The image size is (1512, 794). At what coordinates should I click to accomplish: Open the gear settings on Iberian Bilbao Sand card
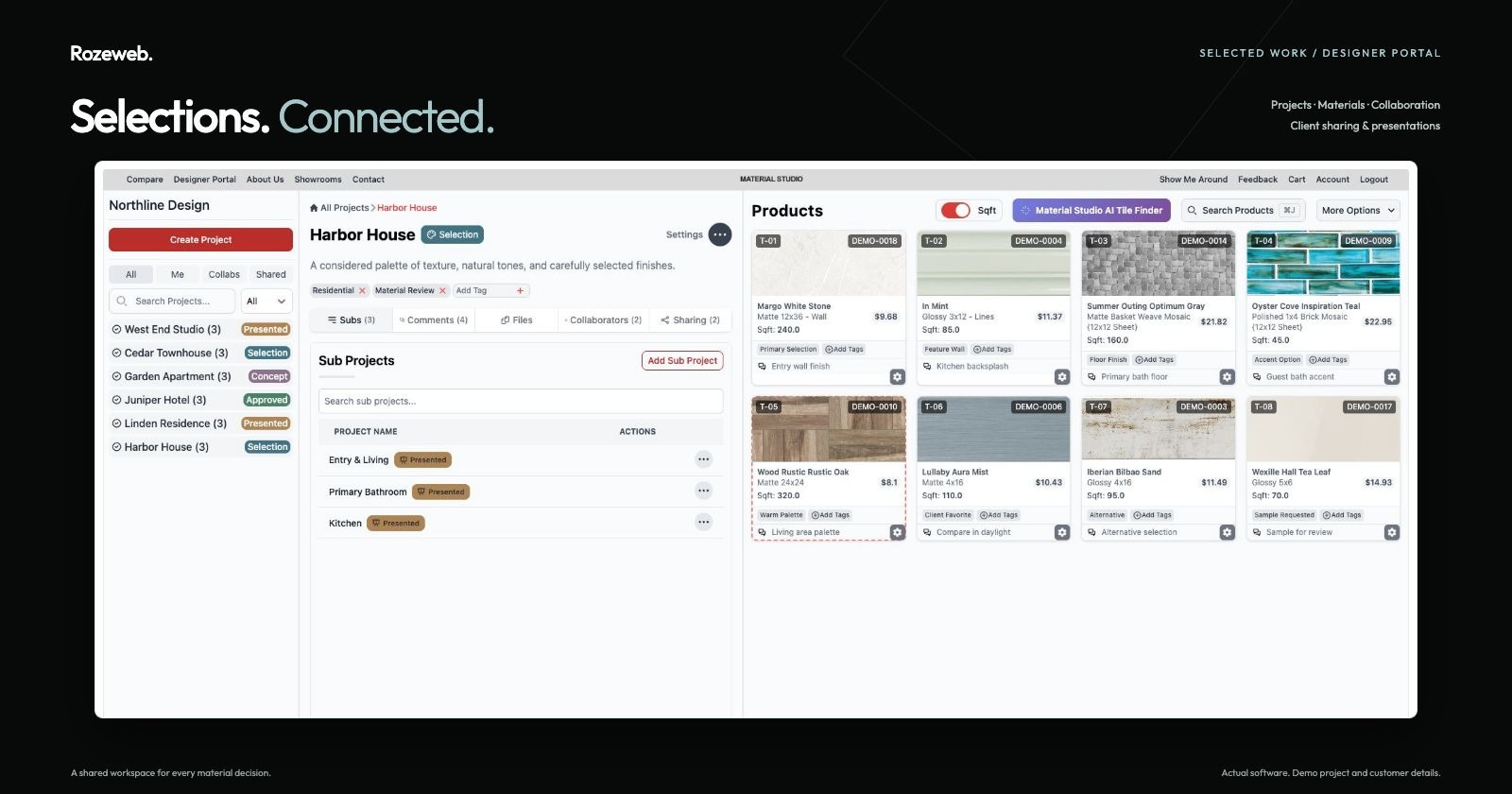1227,532
